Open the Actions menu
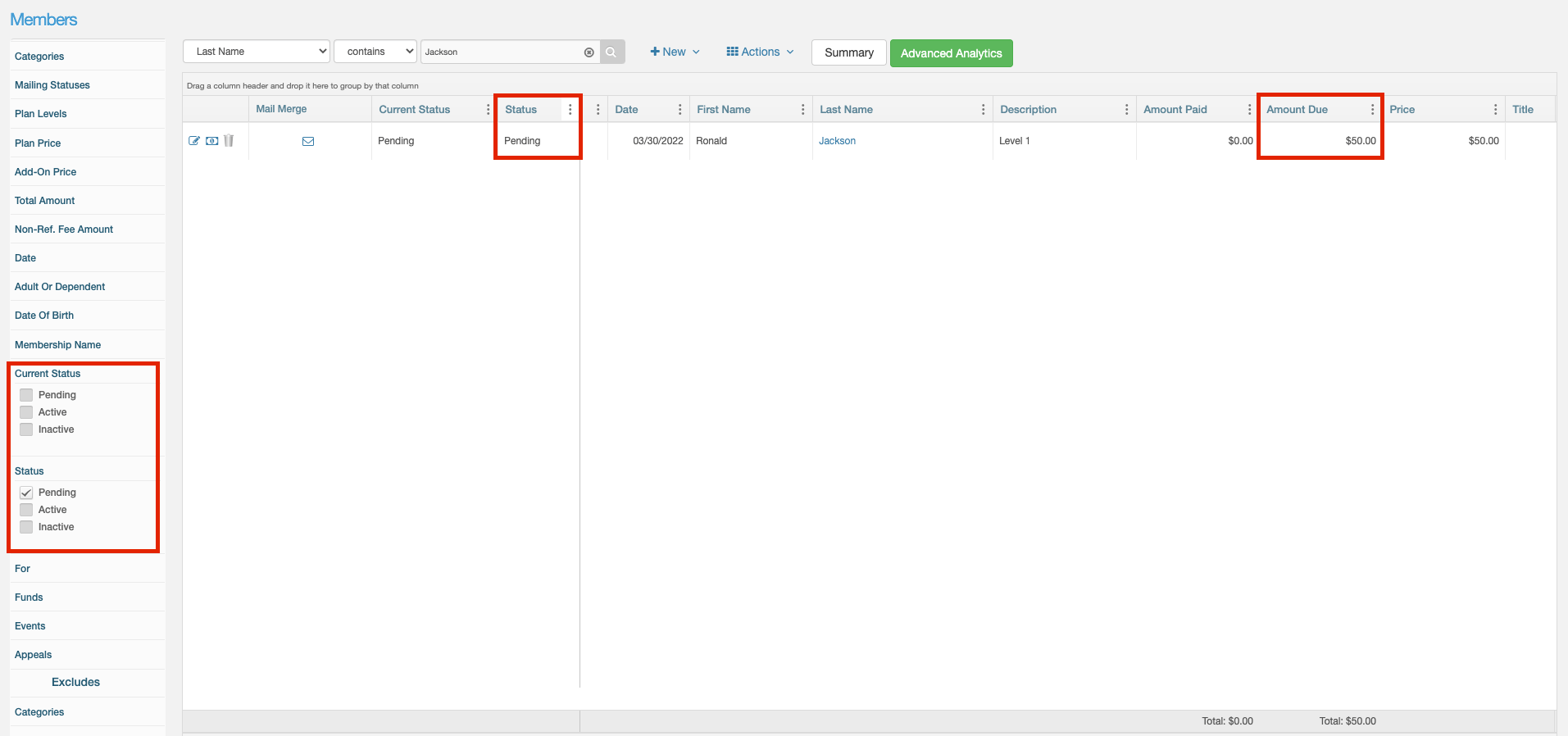Viewport: 1568px width, 736px height. click(x=760, y=52)
